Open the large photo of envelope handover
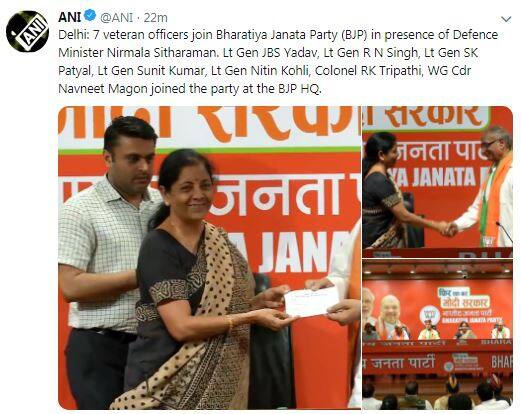Image resolution: width=521 pixels, height=414 pixels. tap(209, 257)
